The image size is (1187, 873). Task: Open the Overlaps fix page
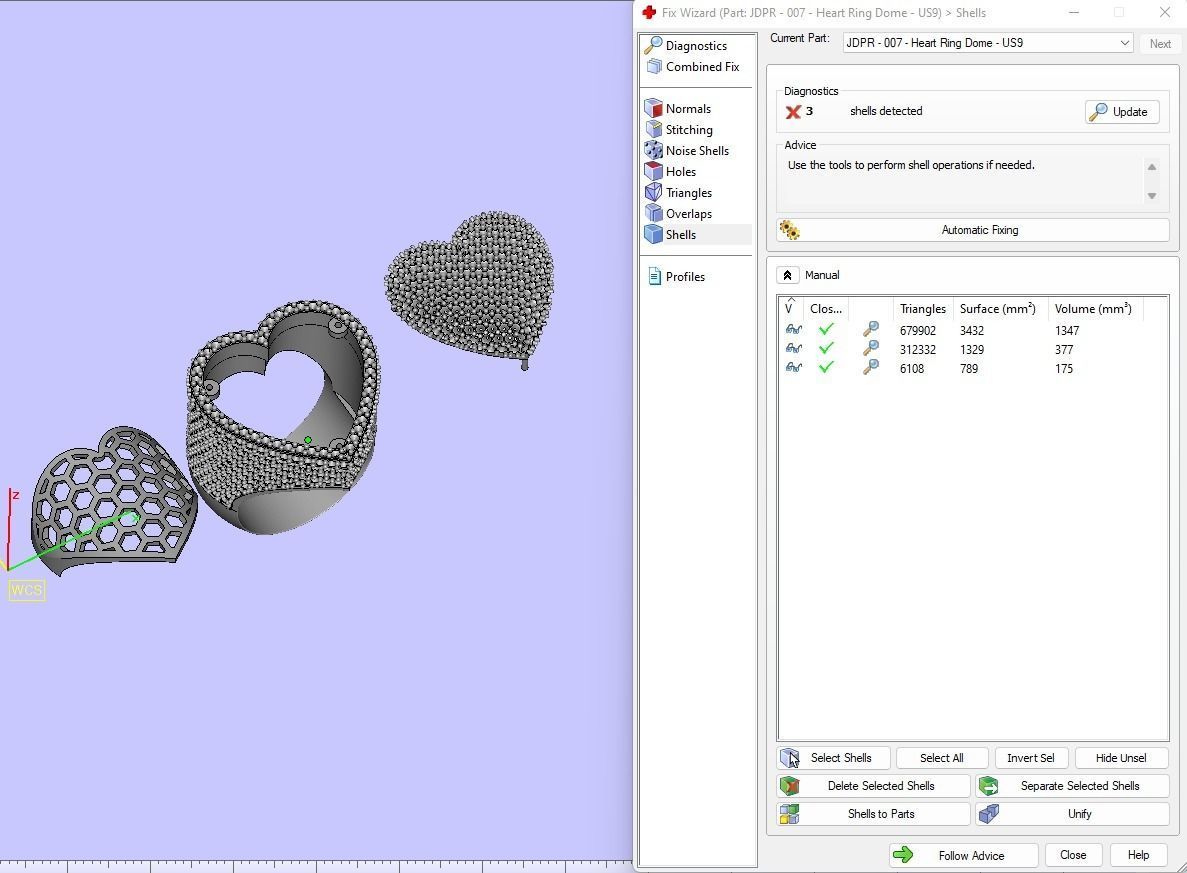(x=688, y=214)
